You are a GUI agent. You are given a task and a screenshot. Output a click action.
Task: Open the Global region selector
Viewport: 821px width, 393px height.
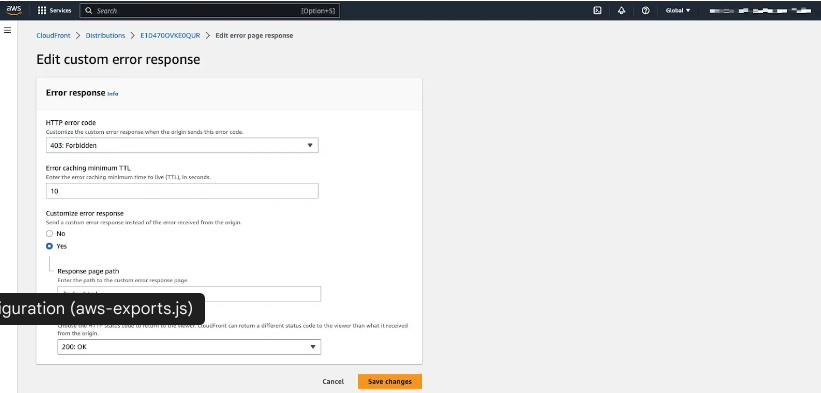pos(678,10)
